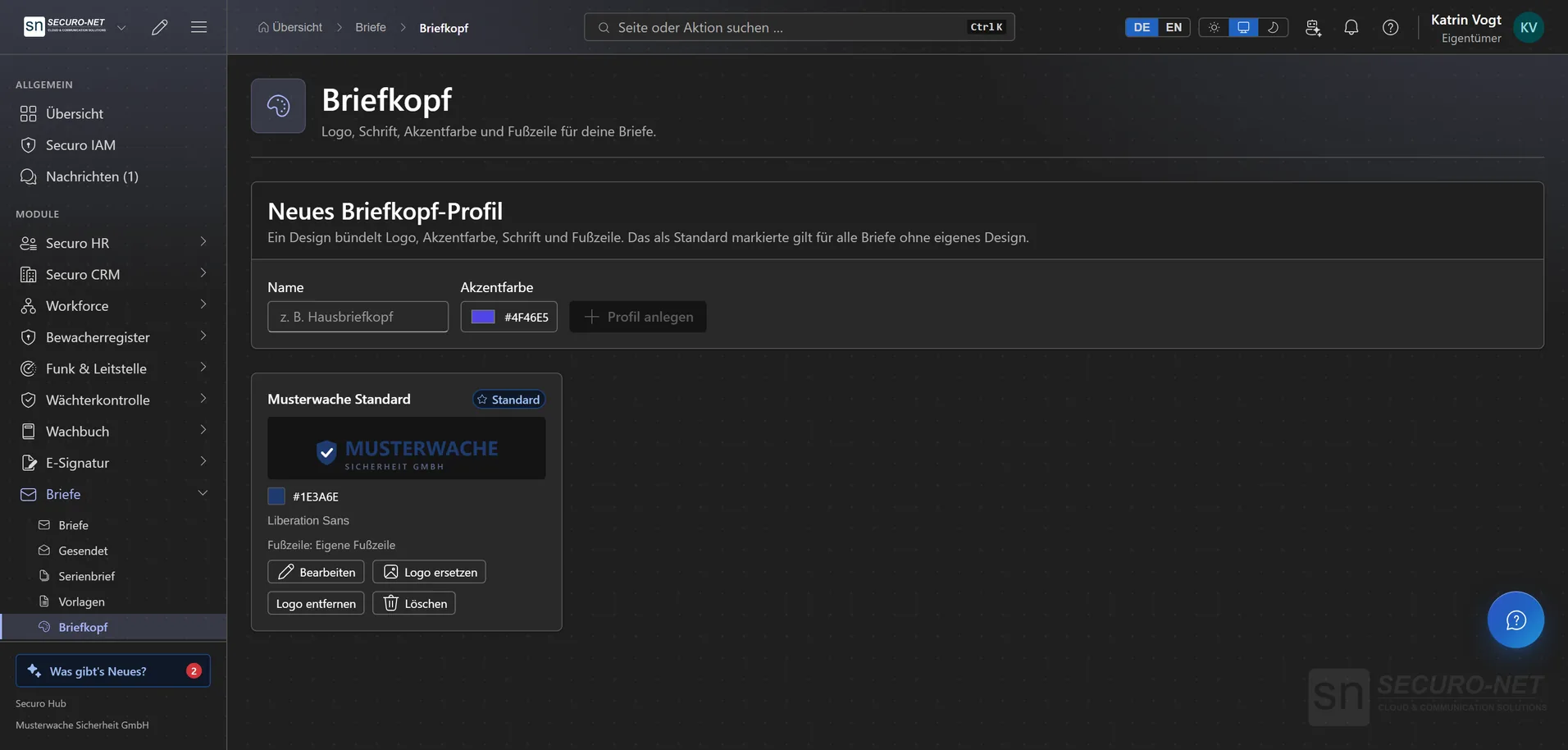Click the Löschen button with the trash icon
Image resolution: width=1568 pixels, height=750 pixels.
[414, 603]
